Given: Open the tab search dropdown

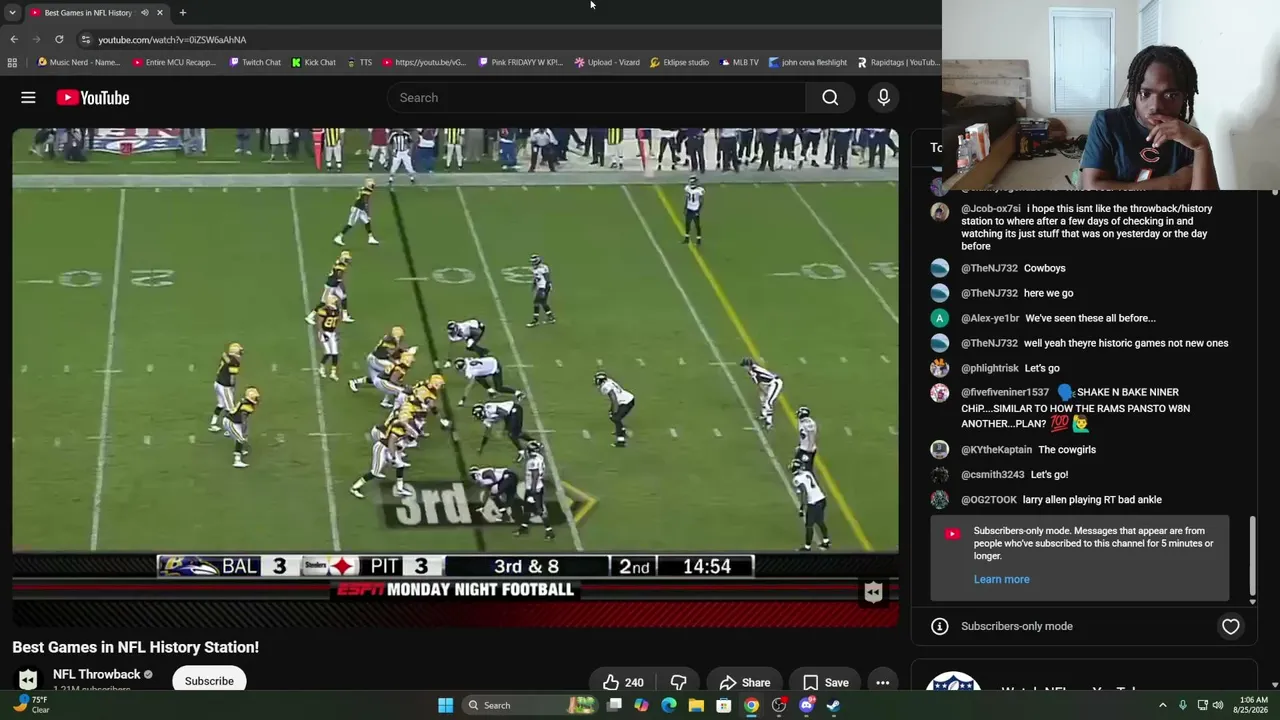Looking at the screenshot, I should 12,12.
